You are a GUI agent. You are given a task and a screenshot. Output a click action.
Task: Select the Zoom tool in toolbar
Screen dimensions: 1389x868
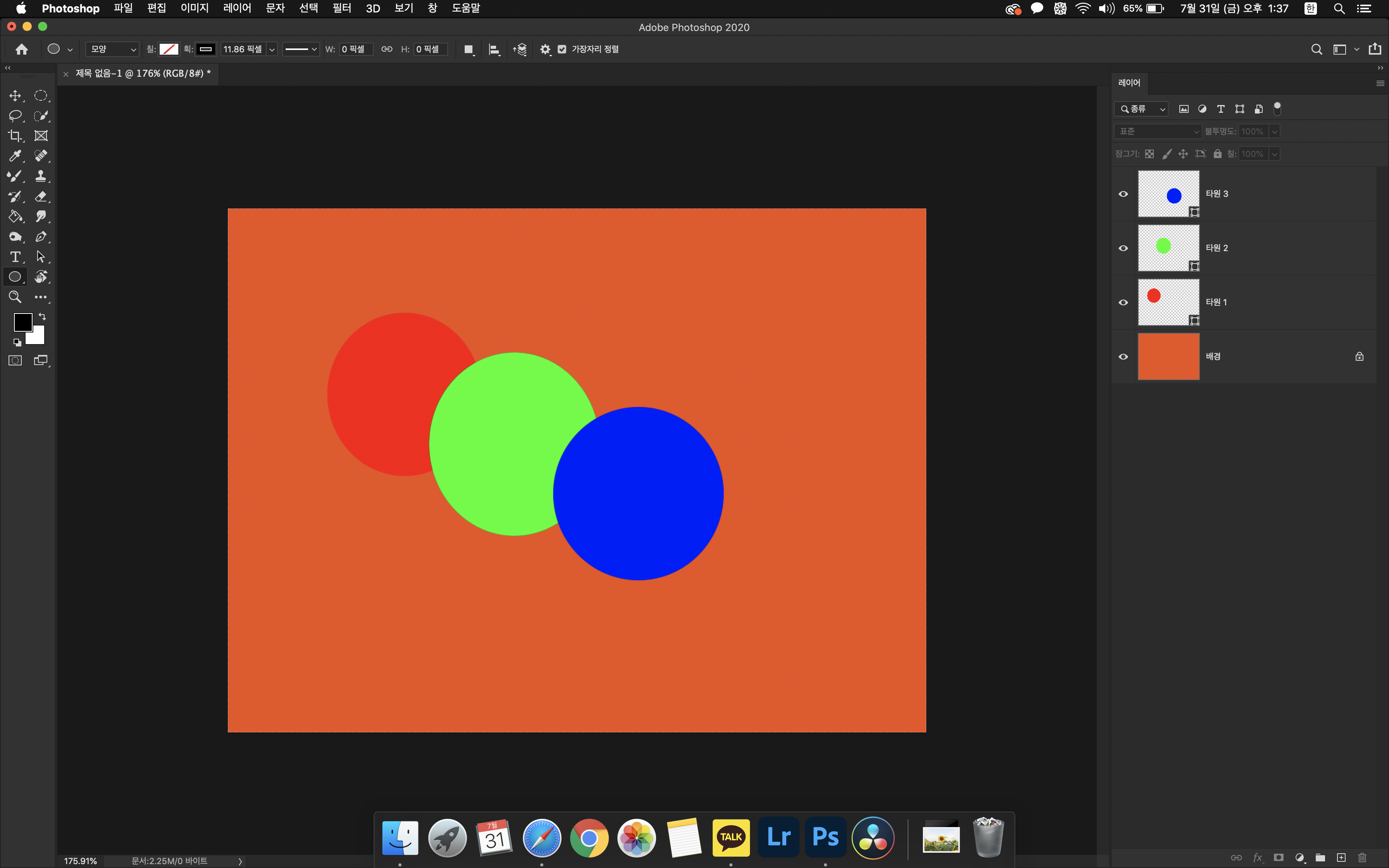15,297
